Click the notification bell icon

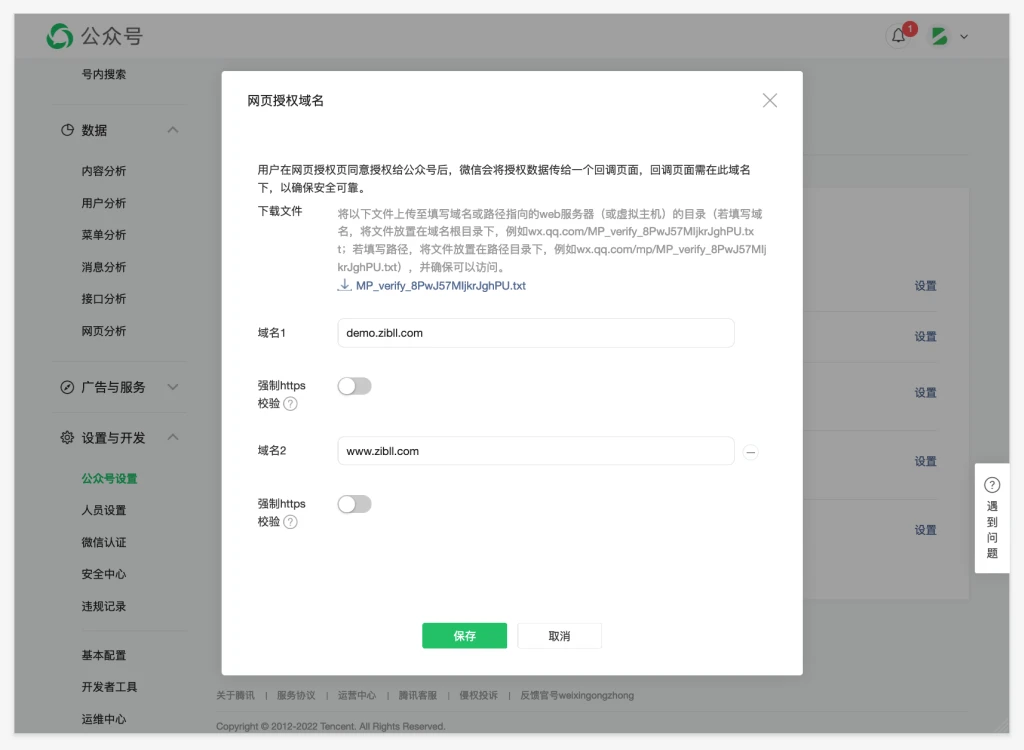click(x=898, y=37)
